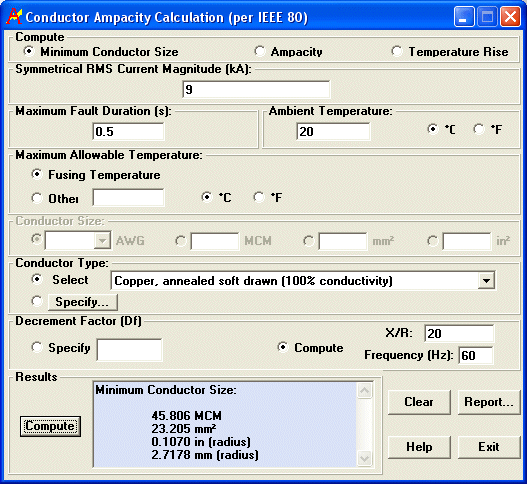The height and width of the screenshot is (484, 527).
Task: Click the Specify... conductor type button
Action: [x=83, y=302]
